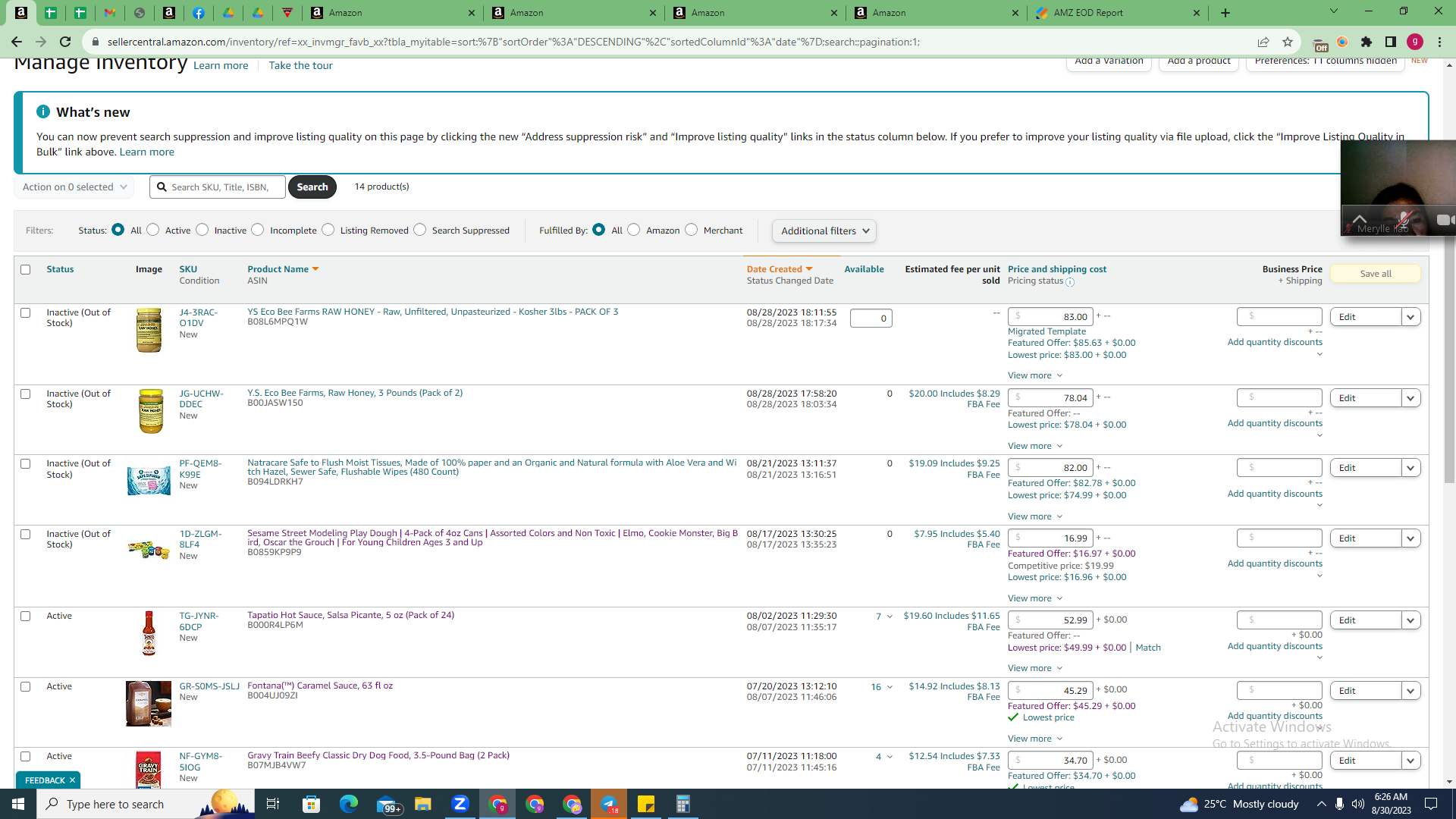The image size is (1456, 819).
Task: Sort by the SKU column header
Action: click(x=188, y=269)
